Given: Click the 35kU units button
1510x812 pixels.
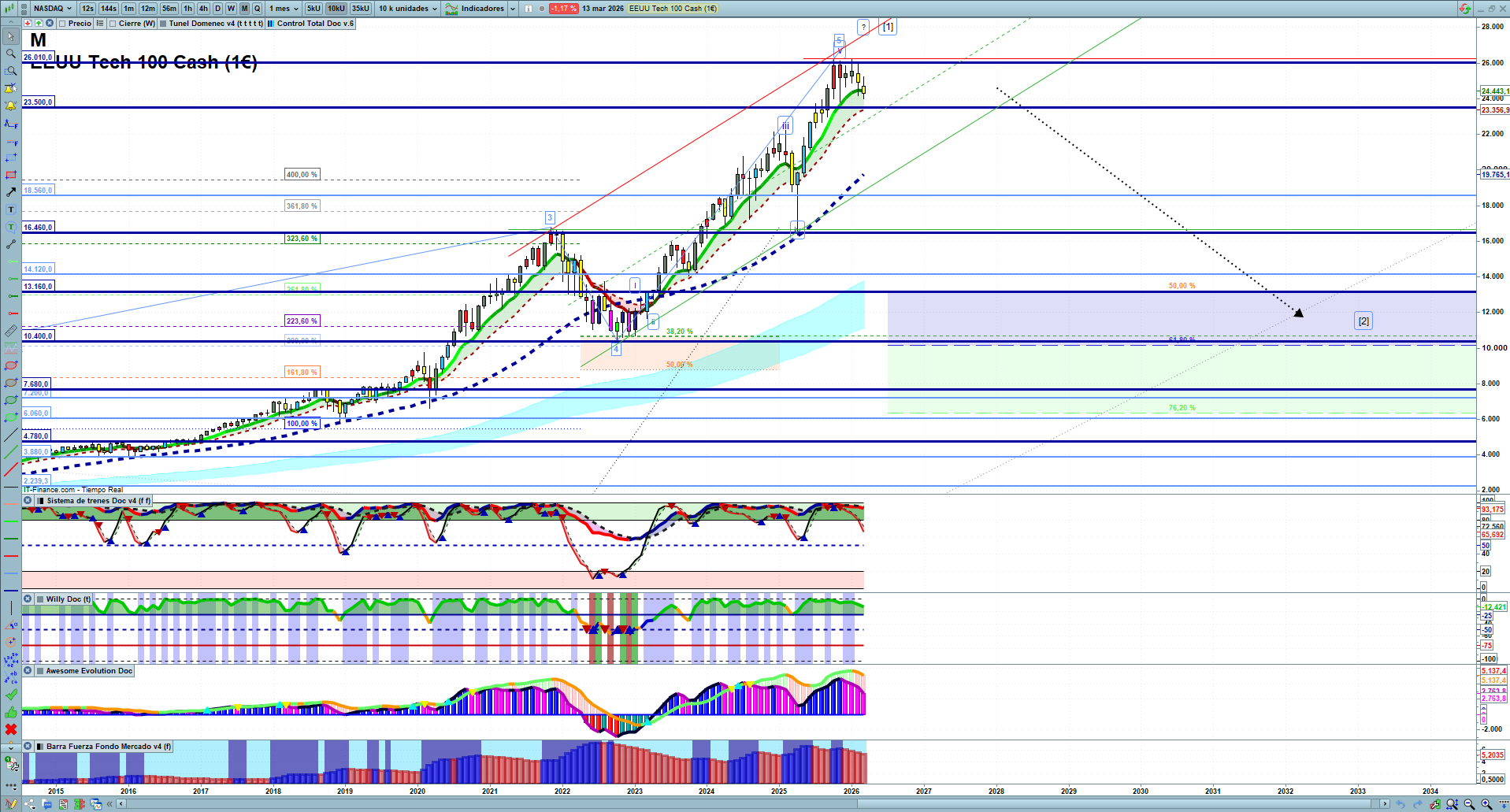Looking at the screenshot, I should click(x=361, y=9).
